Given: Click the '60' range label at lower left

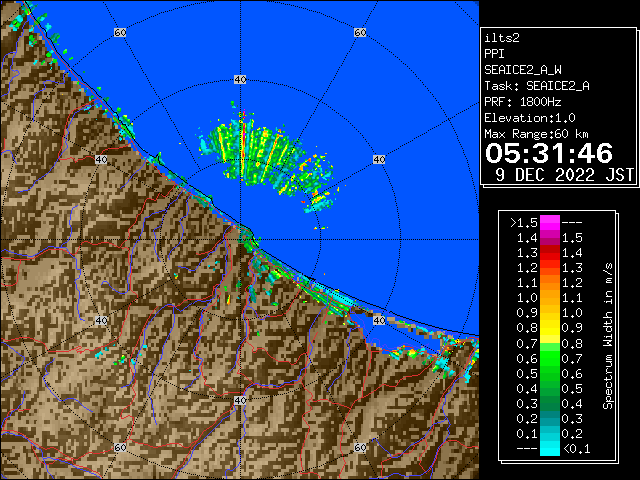Looking at the screenshot, I should click(120, 447).
